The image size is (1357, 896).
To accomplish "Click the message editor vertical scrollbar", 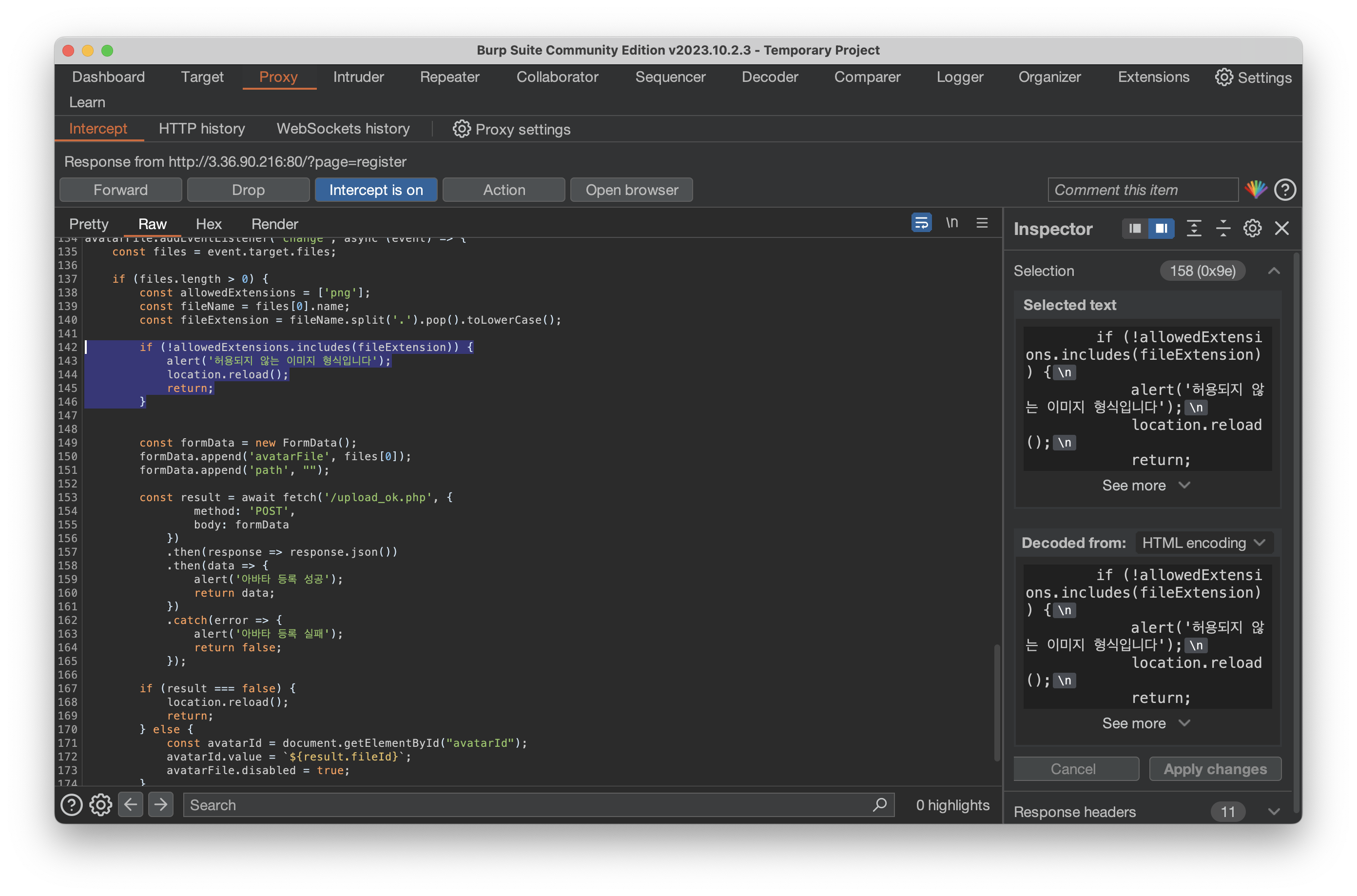I will point(996,703).
